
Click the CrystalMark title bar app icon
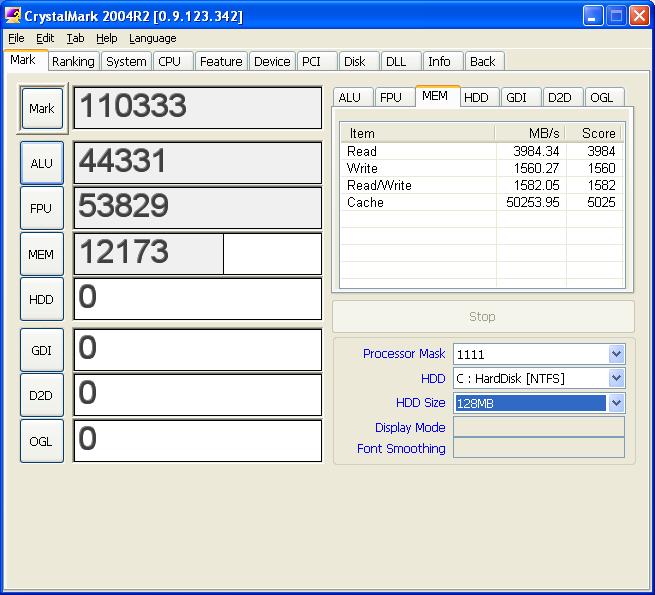pos(13,16)
